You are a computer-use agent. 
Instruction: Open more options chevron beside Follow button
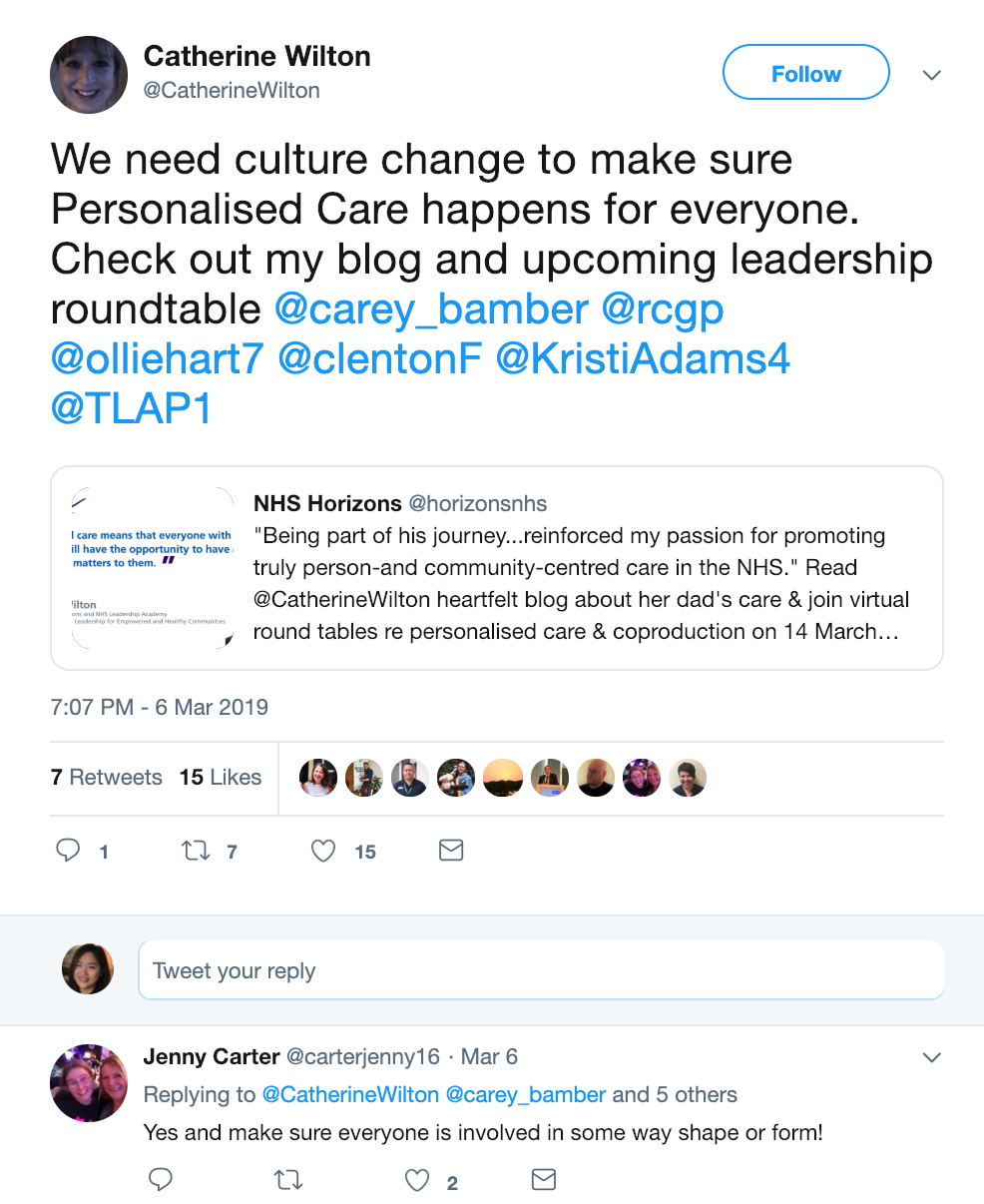pos(932,75)
